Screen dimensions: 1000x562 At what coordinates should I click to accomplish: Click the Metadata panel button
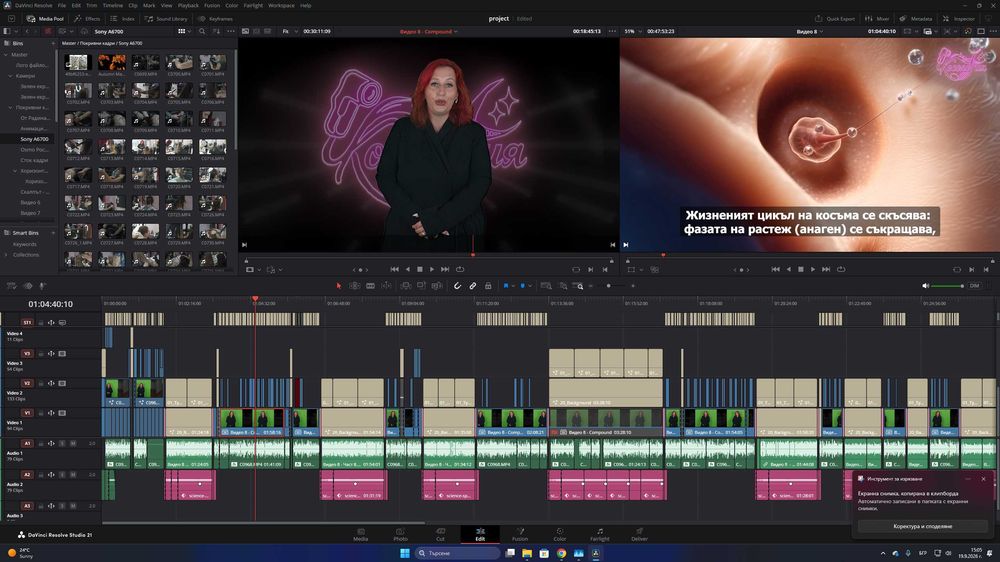point(916,18)
